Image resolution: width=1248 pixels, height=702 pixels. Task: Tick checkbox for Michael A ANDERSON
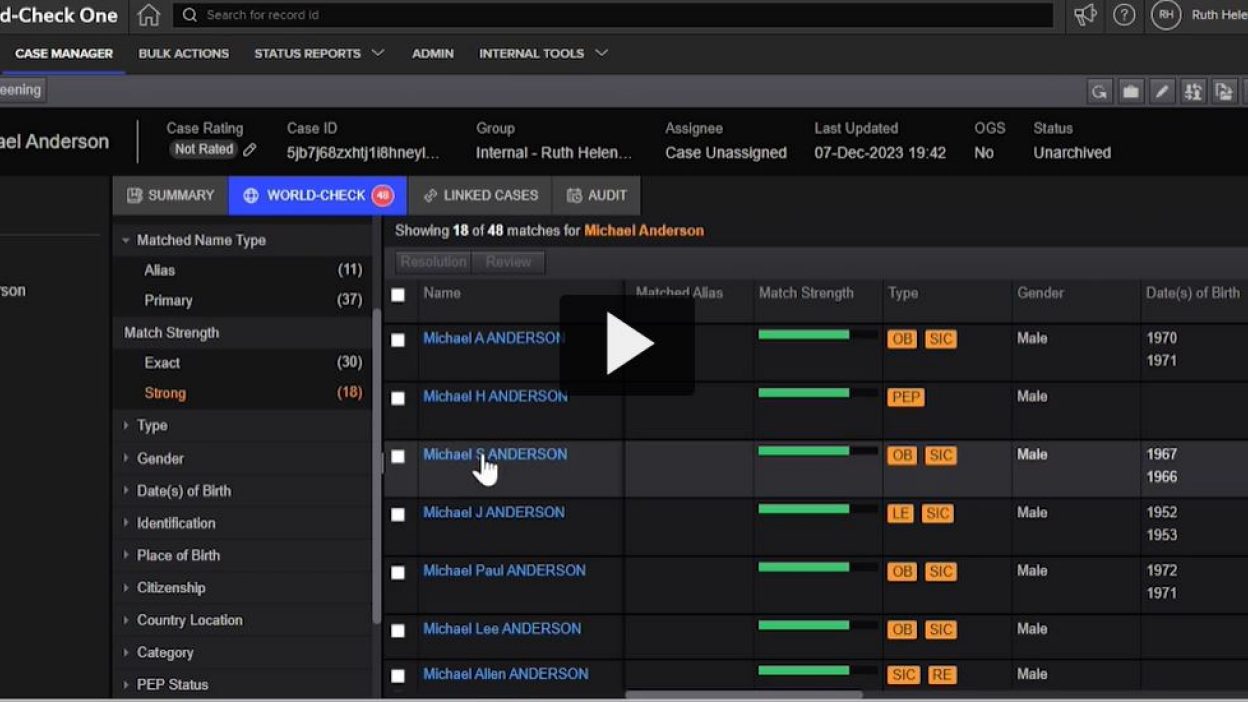(398, 340)
